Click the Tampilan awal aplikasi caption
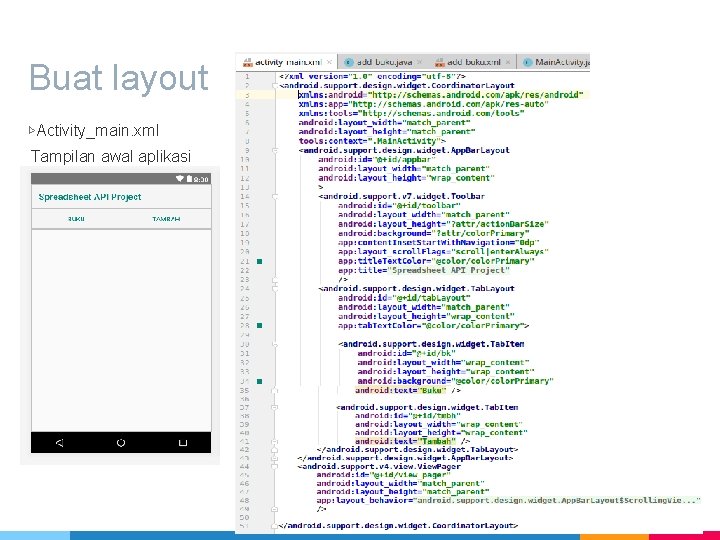The width and height of the screenshot is (720, 540). click(111, 157)
